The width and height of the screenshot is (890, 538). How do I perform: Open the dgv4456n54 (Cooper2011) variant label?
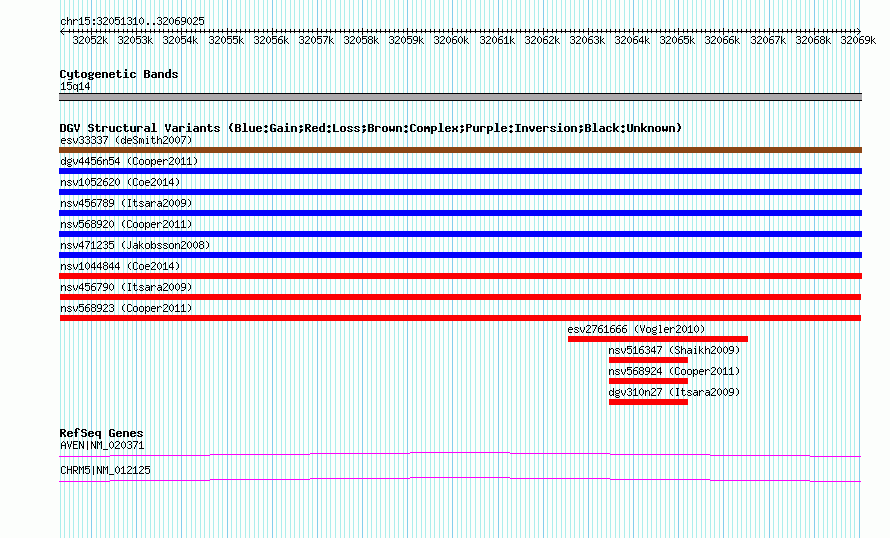129,161
